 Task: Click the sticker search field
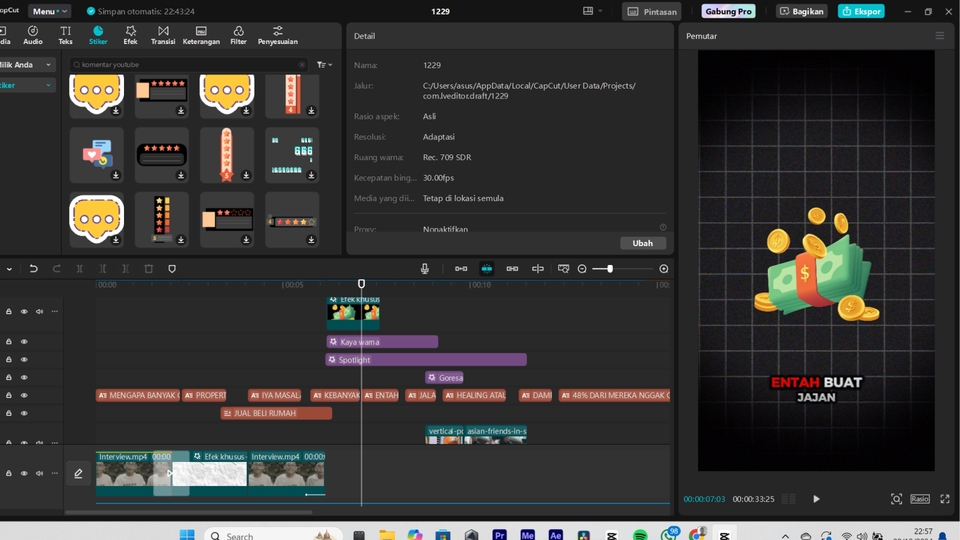click(189, 64)
